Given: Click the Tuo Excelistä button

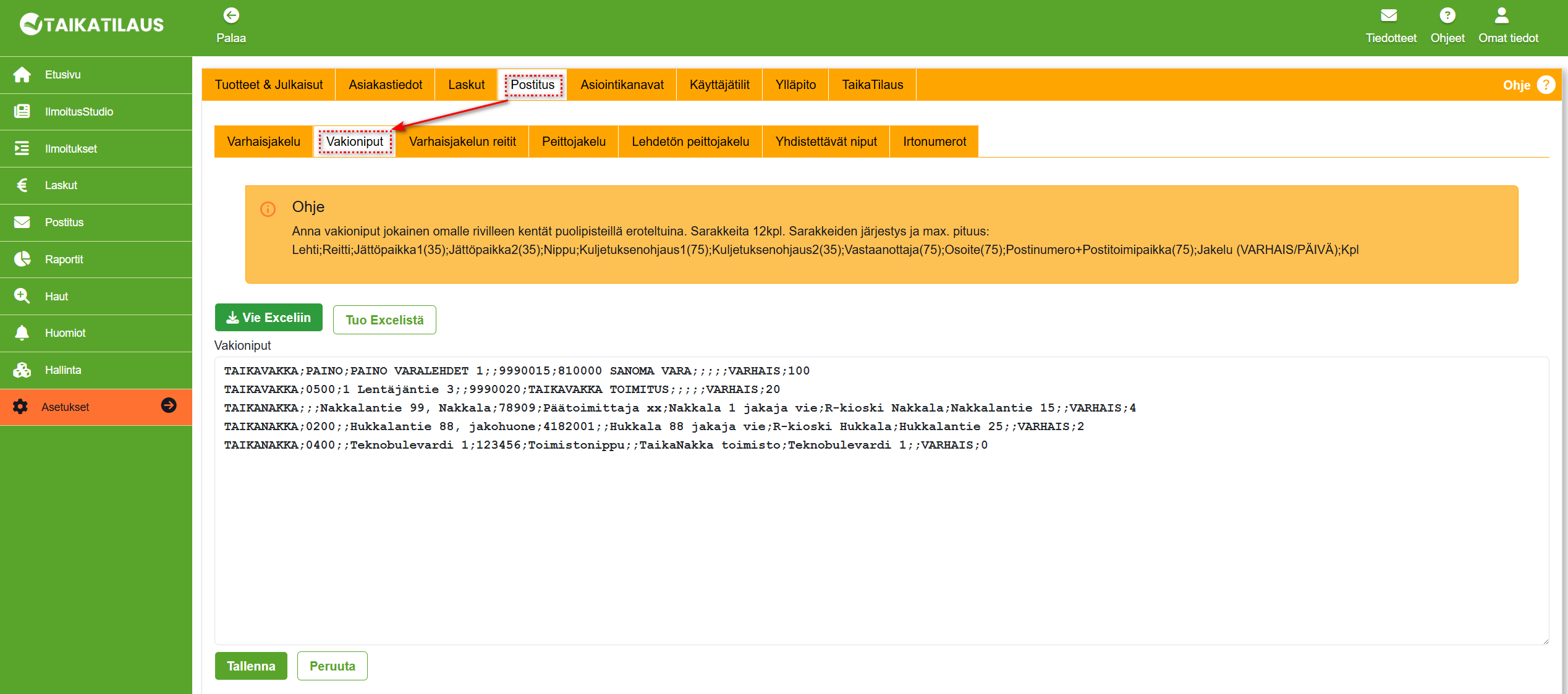Looking at the screenshot, I should (384, 320).
